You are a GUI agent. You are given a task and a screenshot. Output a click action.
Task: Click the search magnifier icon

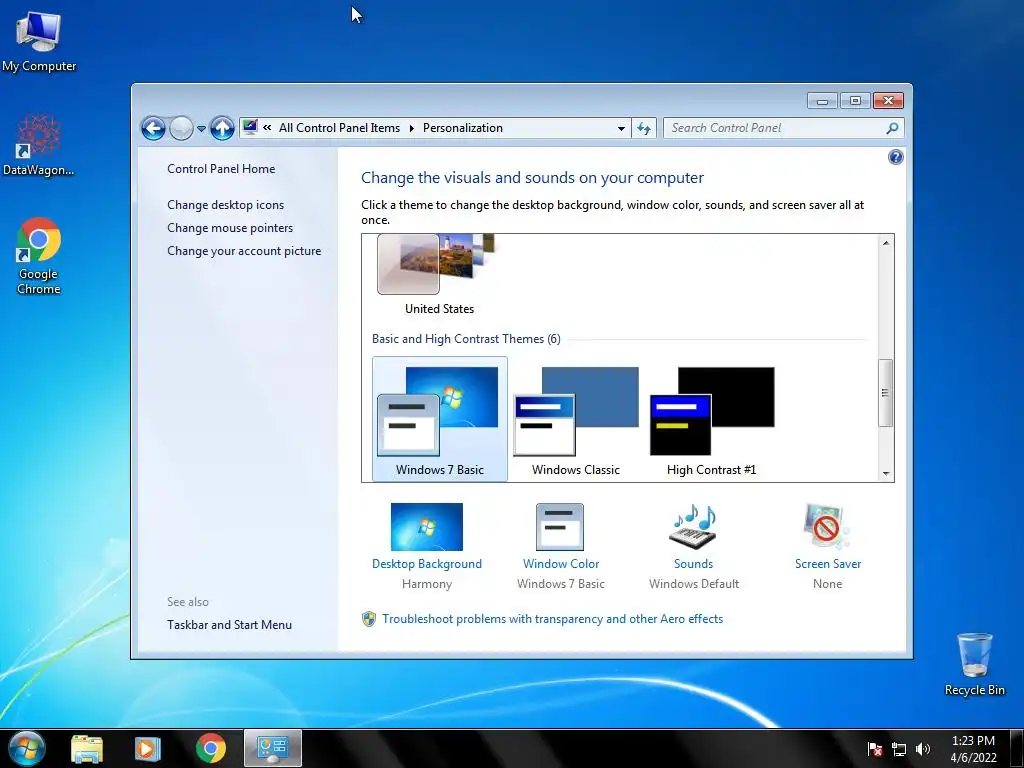pyautogui.click(x=892, y=128)
